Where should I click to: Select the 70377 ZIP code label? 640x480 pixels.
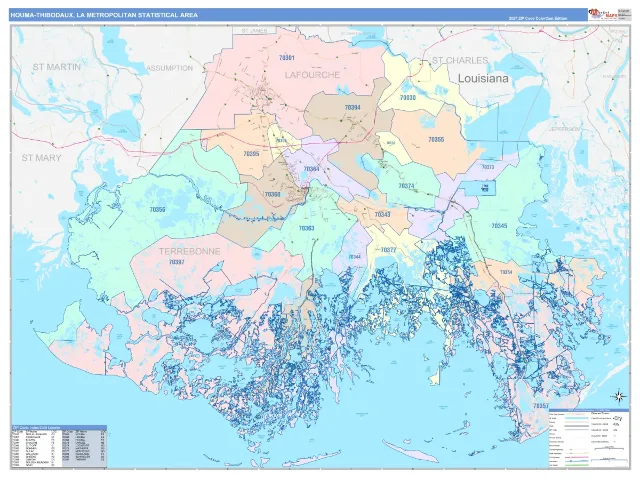[388, 250]
